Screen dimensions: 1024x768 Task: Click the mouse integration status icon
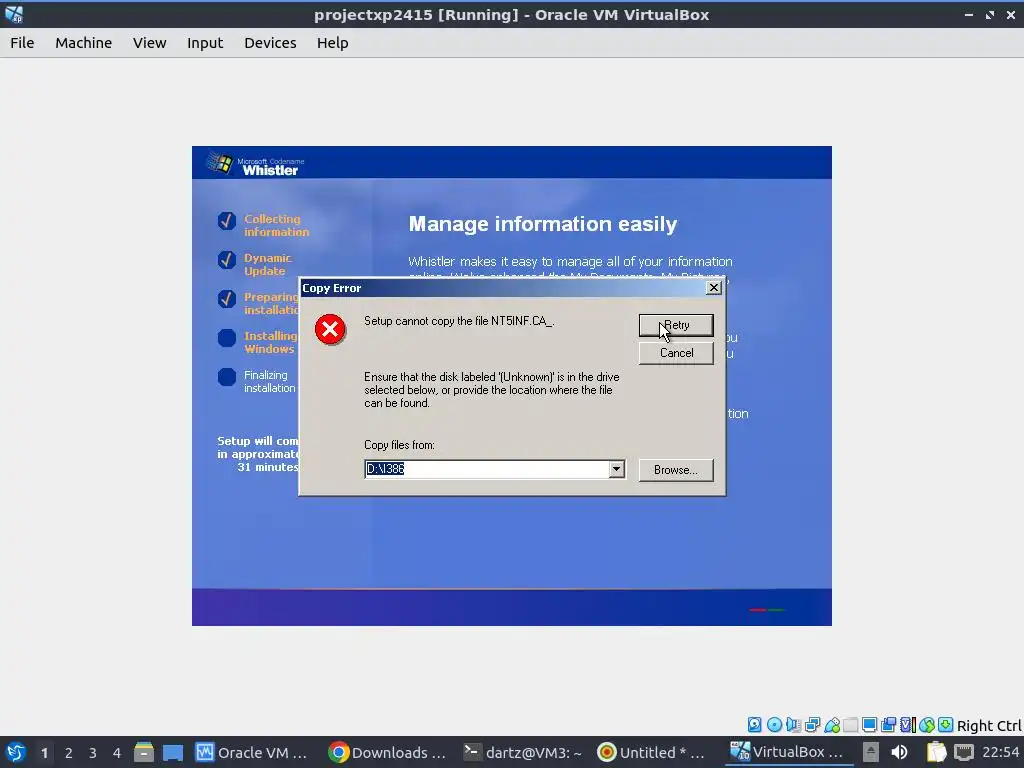[926, 724]
